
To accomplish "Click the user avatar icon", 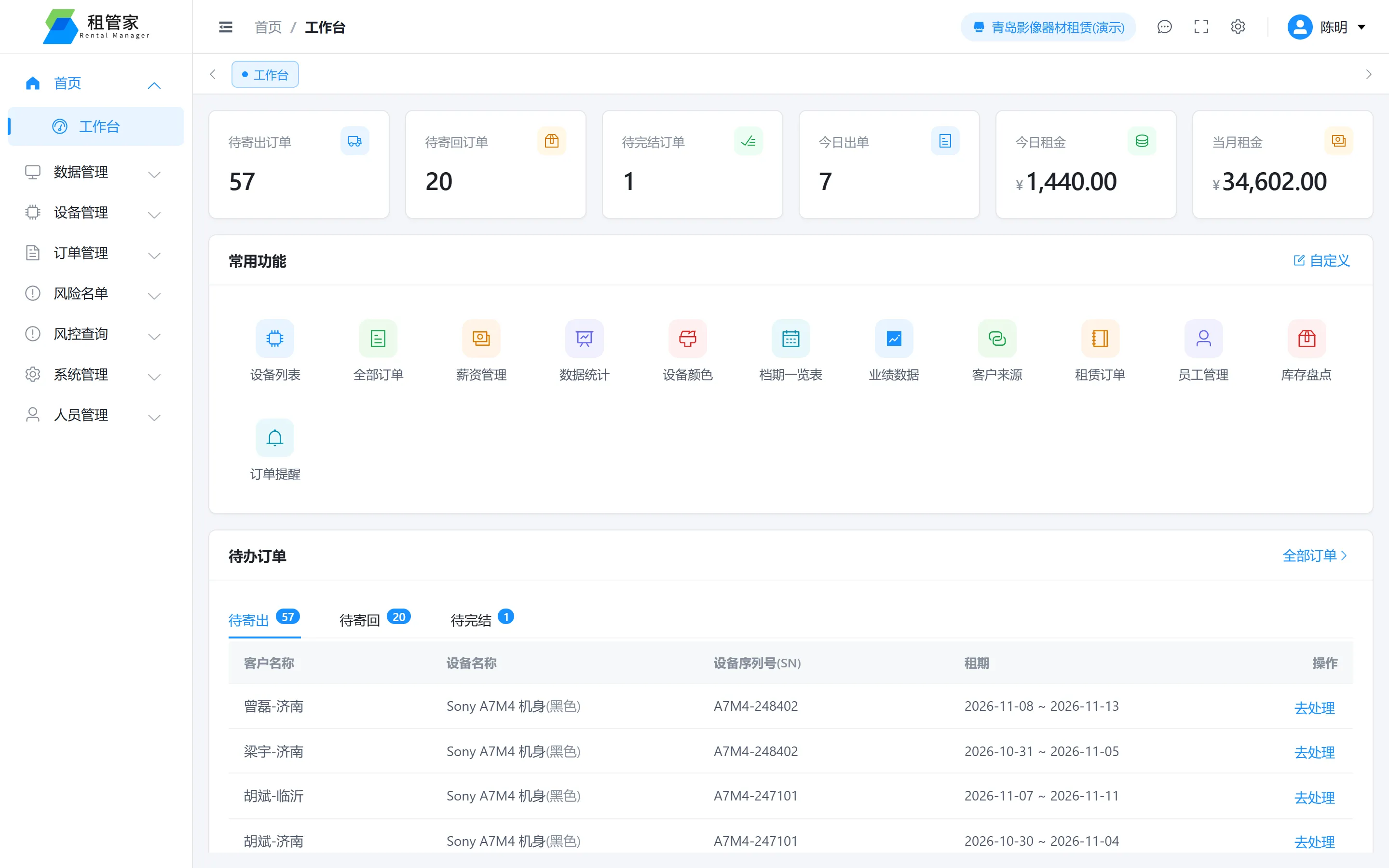I will [x=1299, y=27].
